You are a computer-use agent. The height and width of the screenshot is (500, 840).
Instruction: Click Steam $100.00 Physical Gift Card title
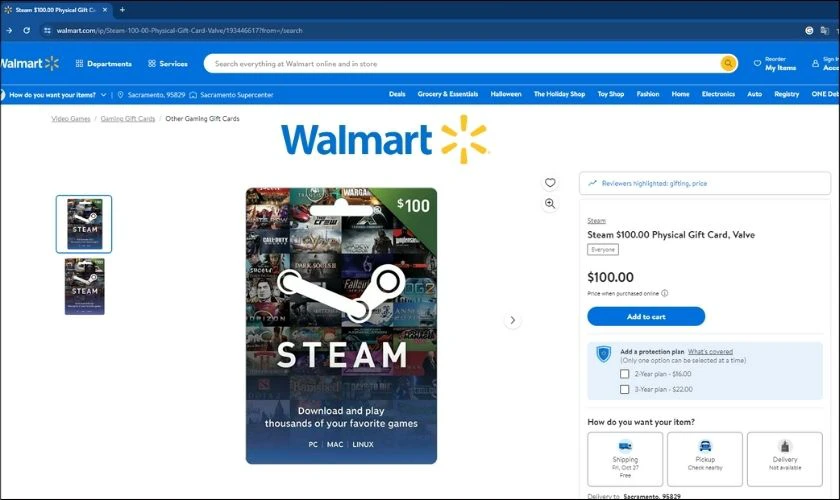pos(671,235)
